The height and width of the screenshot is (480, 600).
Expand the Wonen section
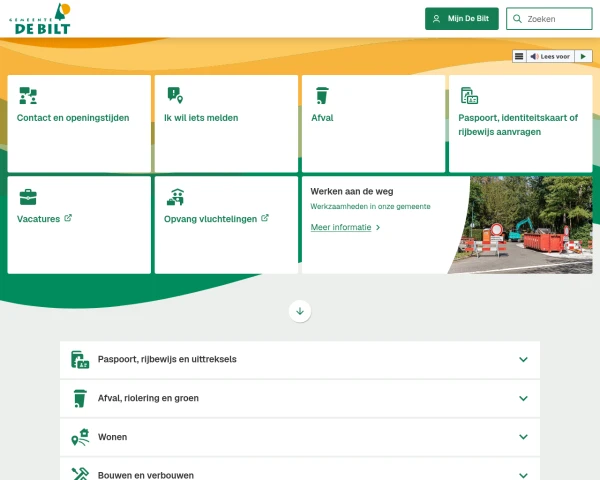pyautogui.click(x=300, y=437)
